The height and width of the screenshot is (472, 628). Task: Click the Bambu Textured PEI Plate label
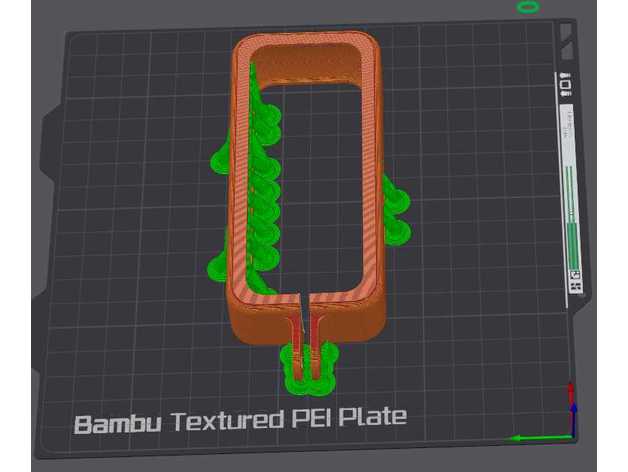(240, 418)
